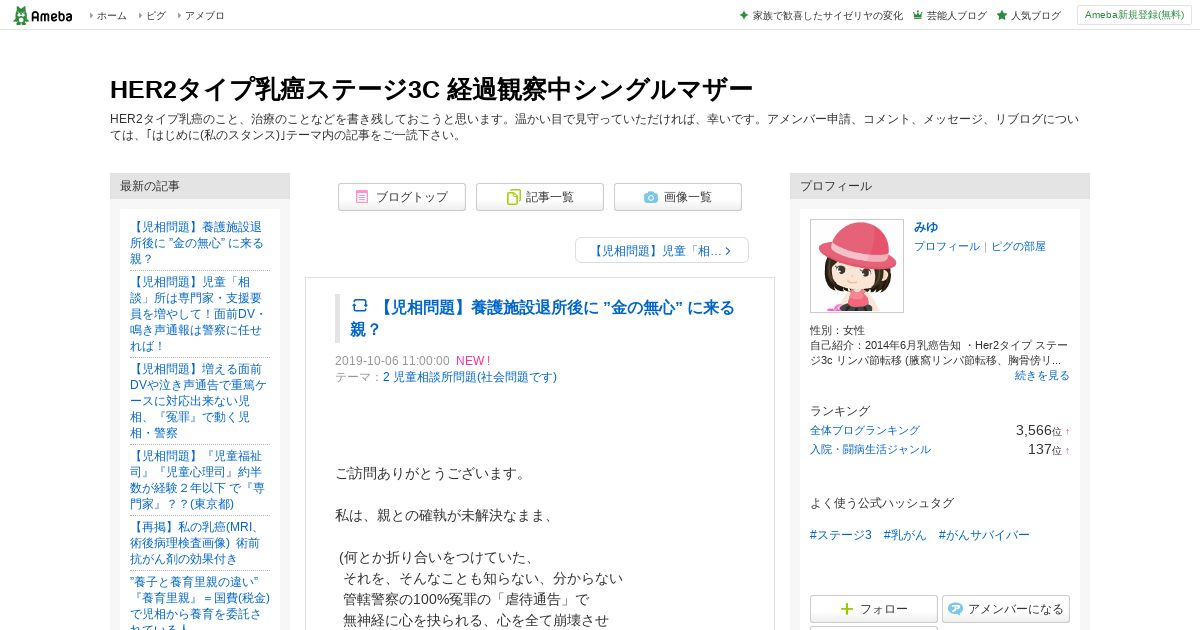Click the 最新の記事 sidebar heading
This screenshot has width=1200, height=630.
coord(200,186)
